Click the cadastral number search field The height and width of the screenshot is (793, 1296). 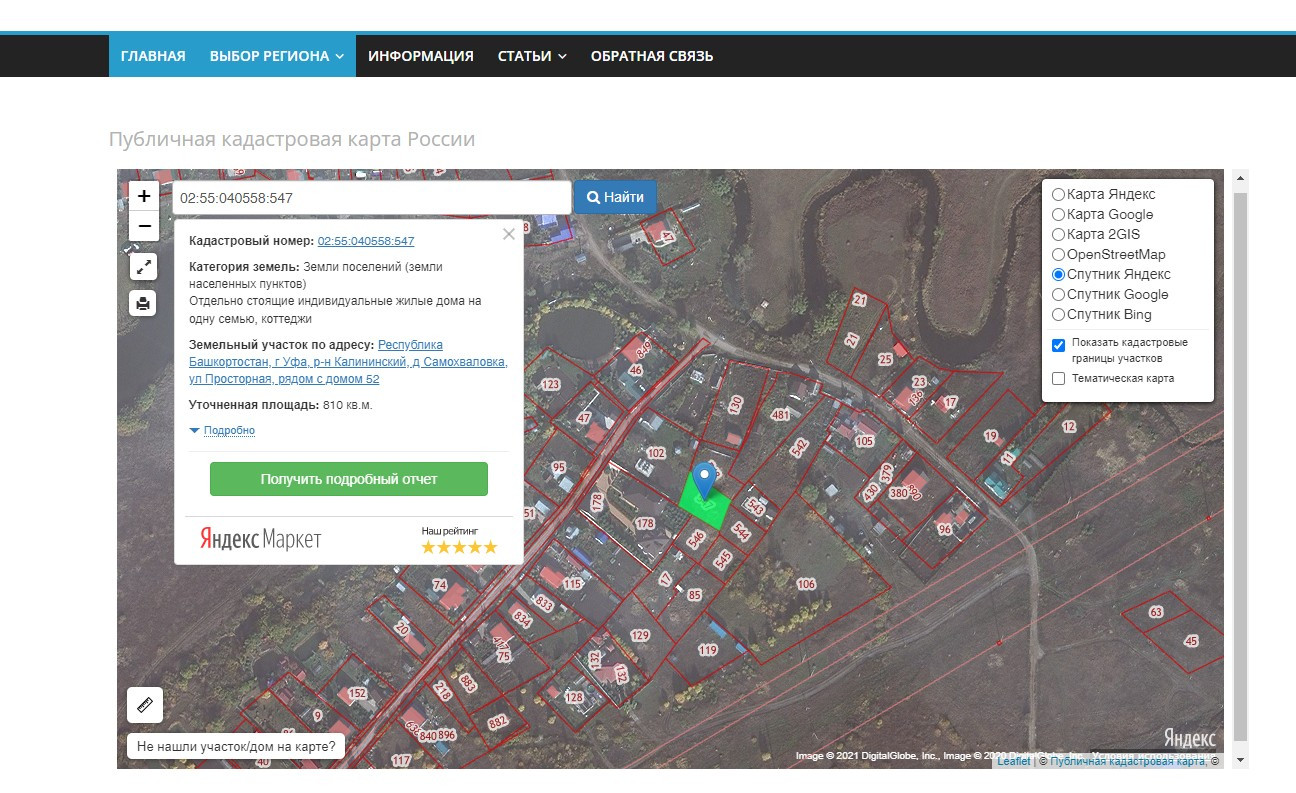pos(371,198)
